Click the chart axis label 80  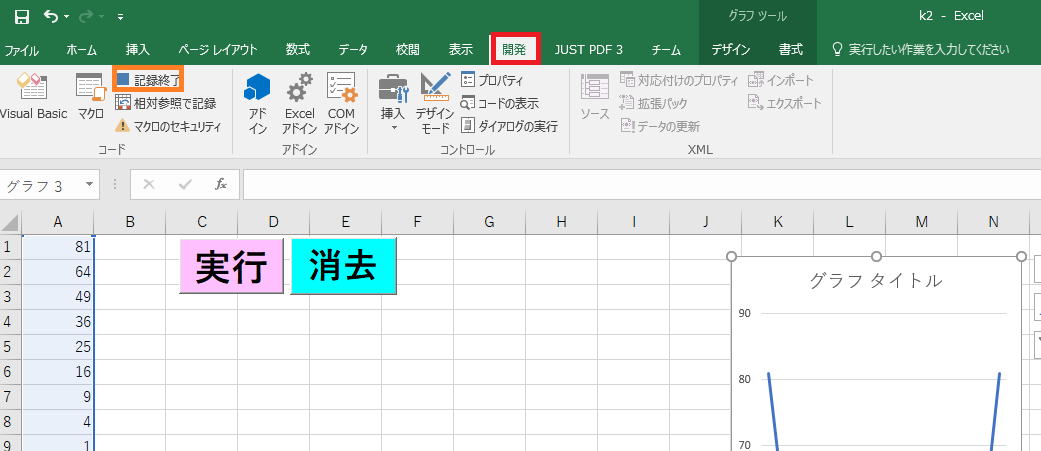[744, 379]
